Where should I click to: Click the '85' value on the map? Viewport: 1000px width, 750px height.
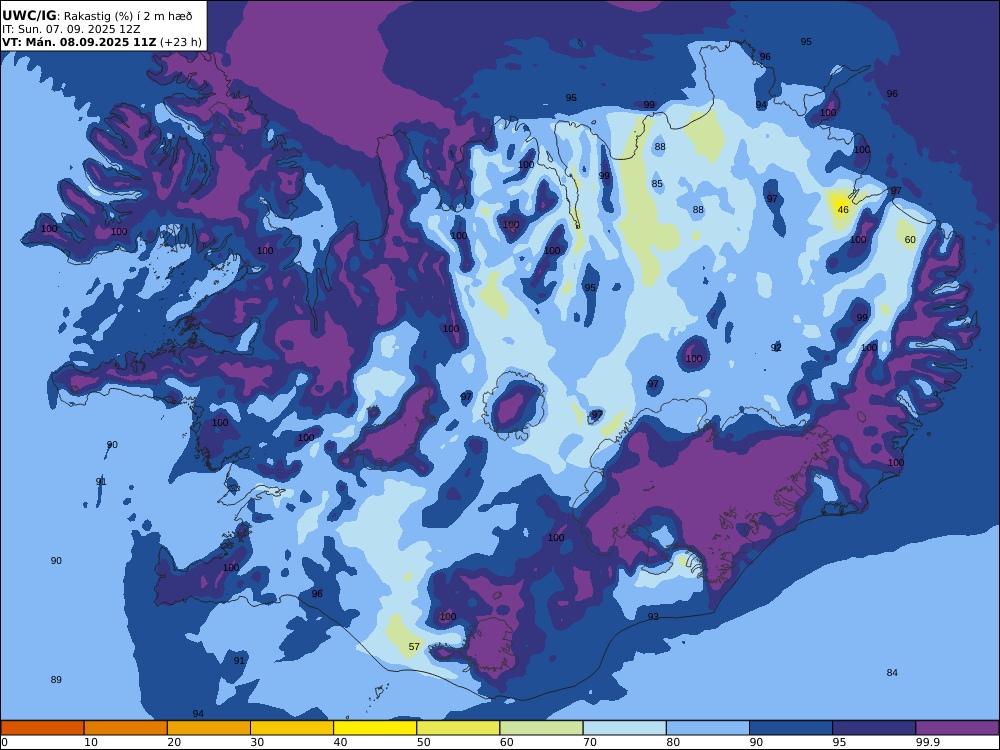pyautogui.click(x=657, y=184)
